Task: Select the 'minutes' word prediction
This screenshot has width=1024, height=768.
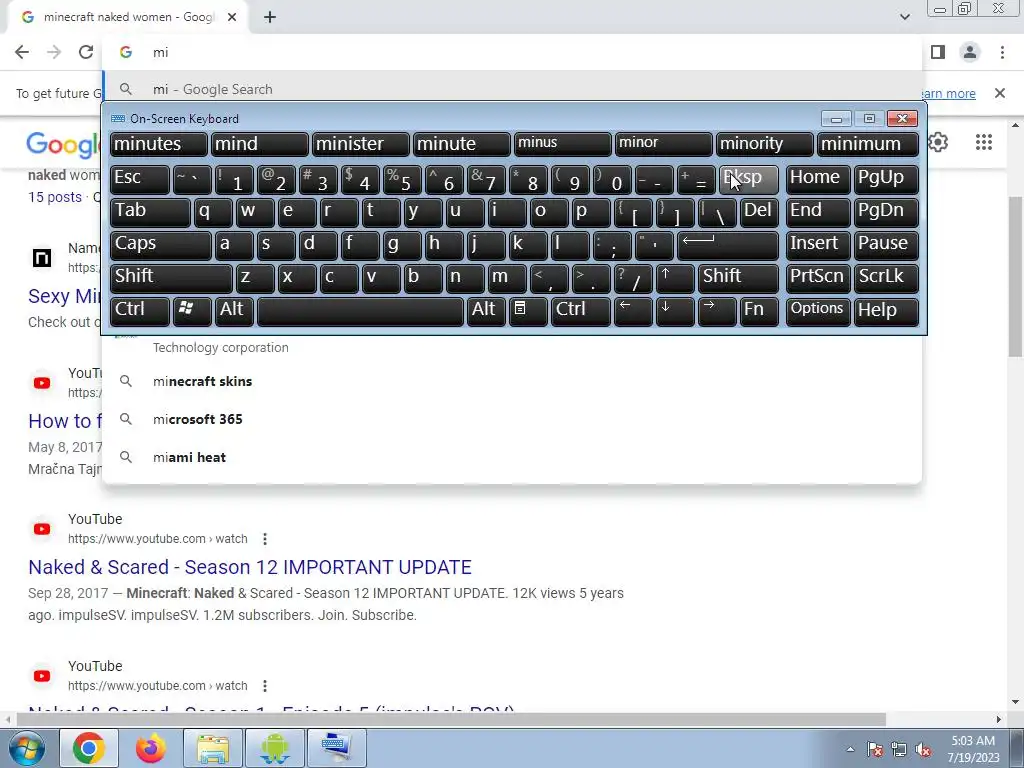Action: (x=159, y=144)
